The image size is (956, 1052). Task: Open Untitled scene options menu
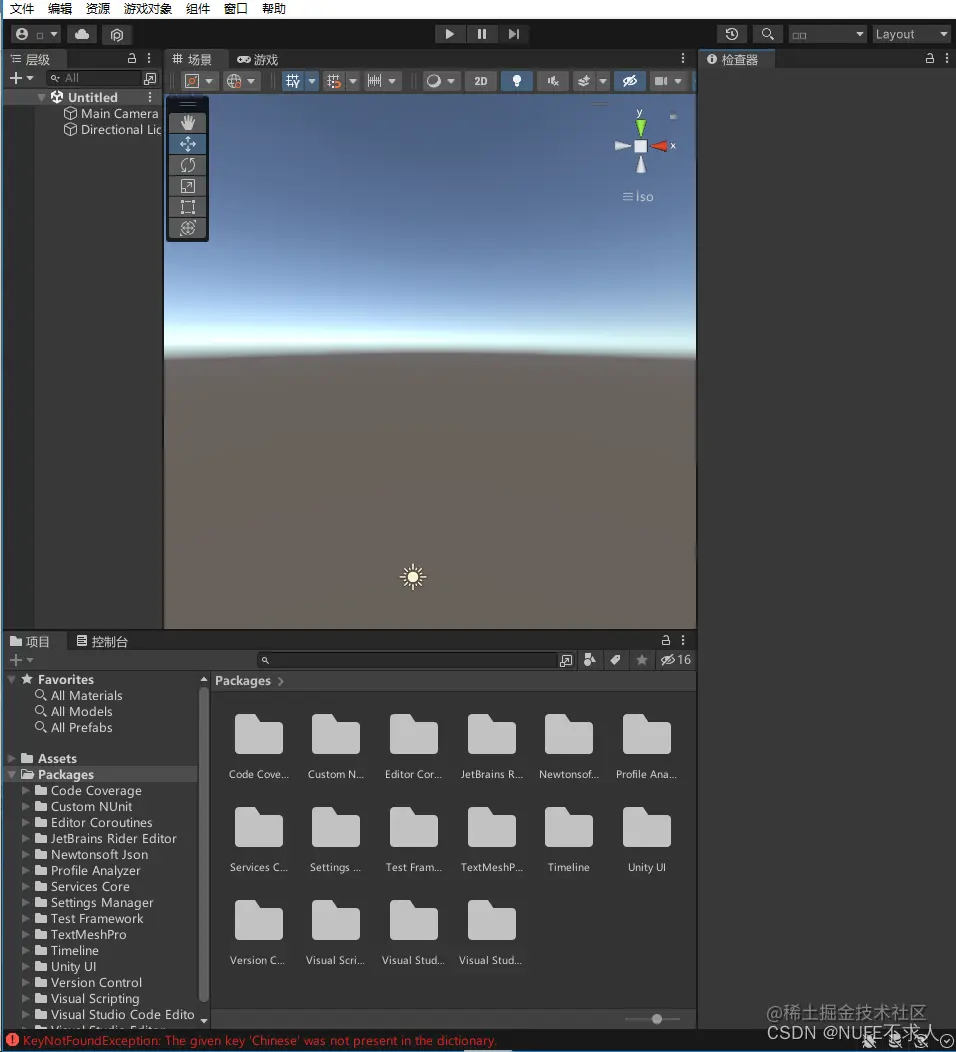(x=150, y=97)
